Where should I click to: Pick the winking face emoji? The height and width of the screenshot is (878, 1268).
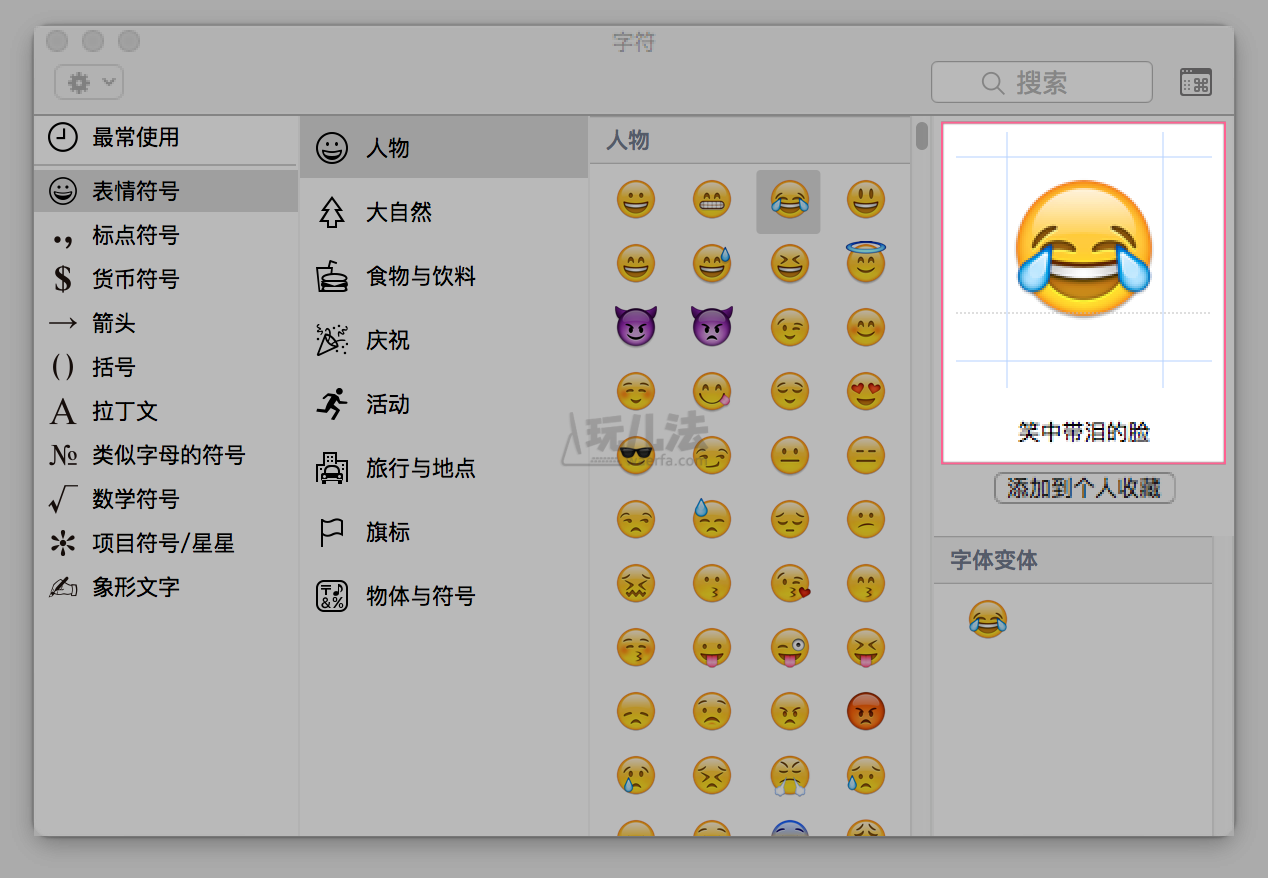click(x=789, y=328)
